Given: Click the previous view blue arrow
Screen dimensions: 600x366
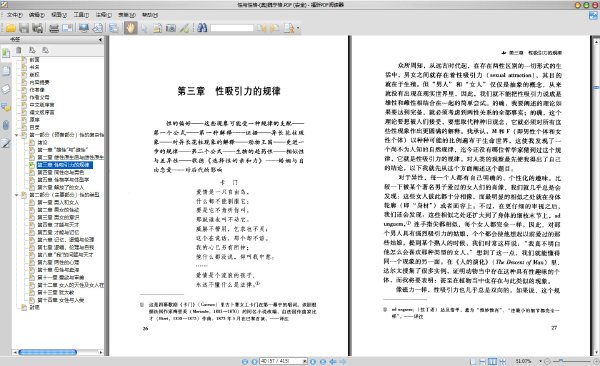Looking at the screenshot, I should (333, 361).
